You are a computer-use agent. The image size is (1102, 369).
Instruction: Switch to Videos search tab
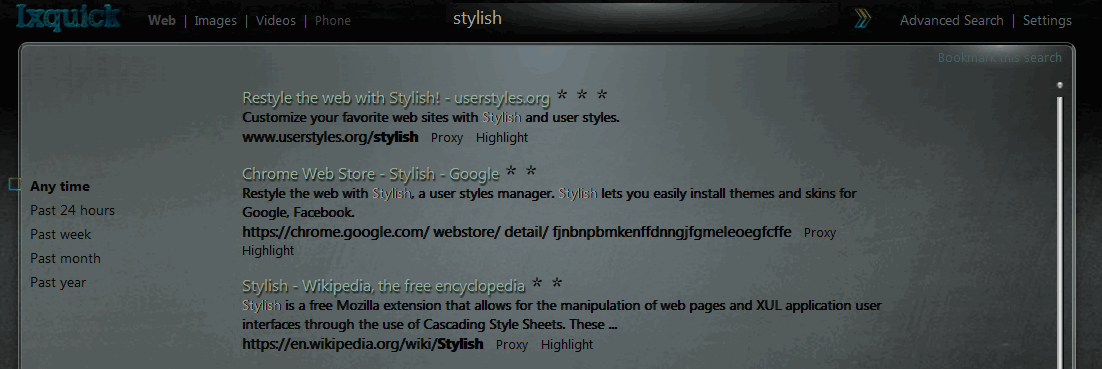coord(276,20)
